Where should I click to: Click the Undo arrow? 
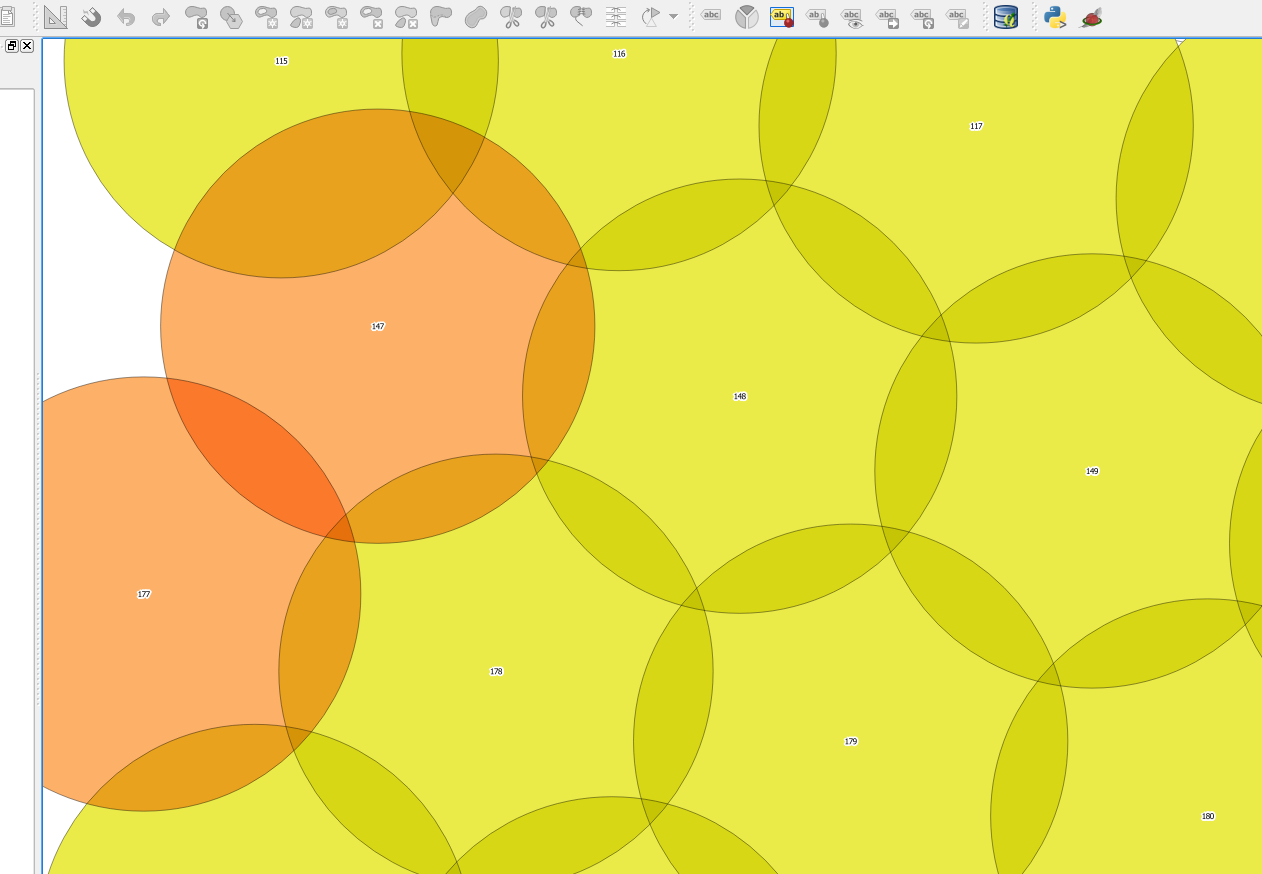click(x=126, y=16)
